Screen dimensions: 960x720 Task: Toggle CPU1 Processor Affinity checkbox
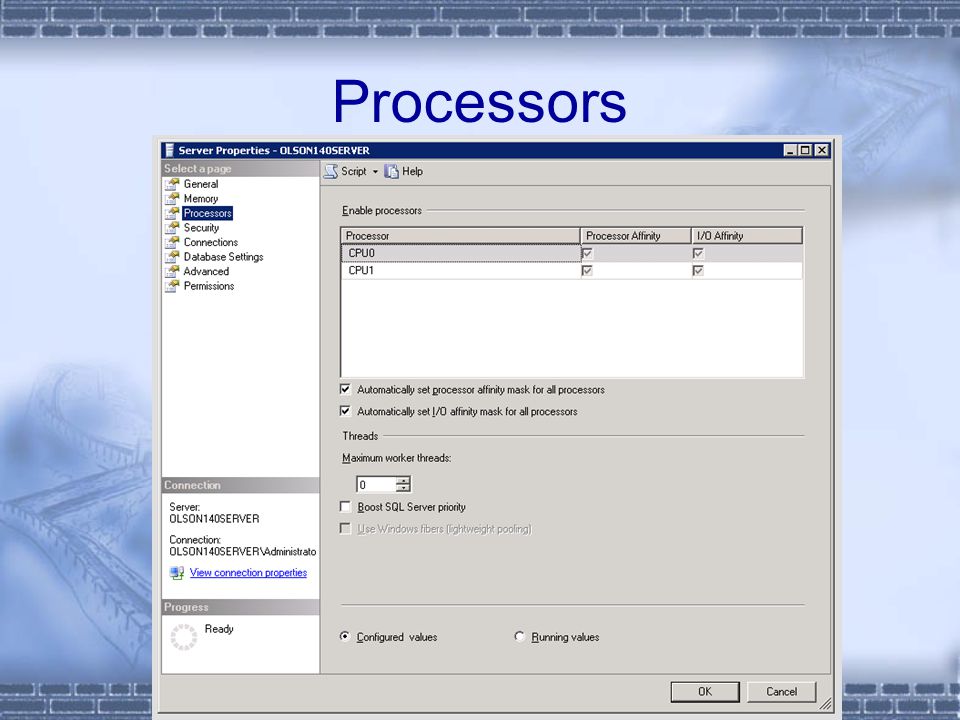pos(587,271)
